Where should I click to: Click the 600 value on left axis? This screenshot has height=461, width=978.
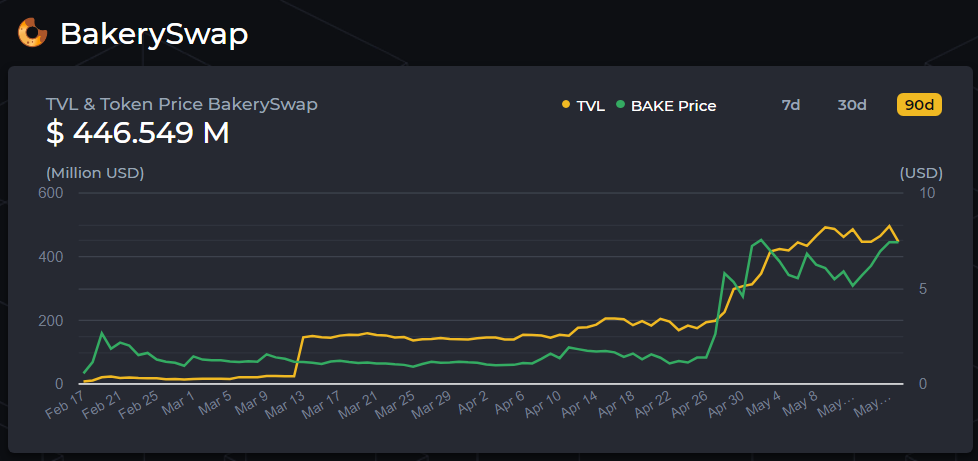coord(51,193)
